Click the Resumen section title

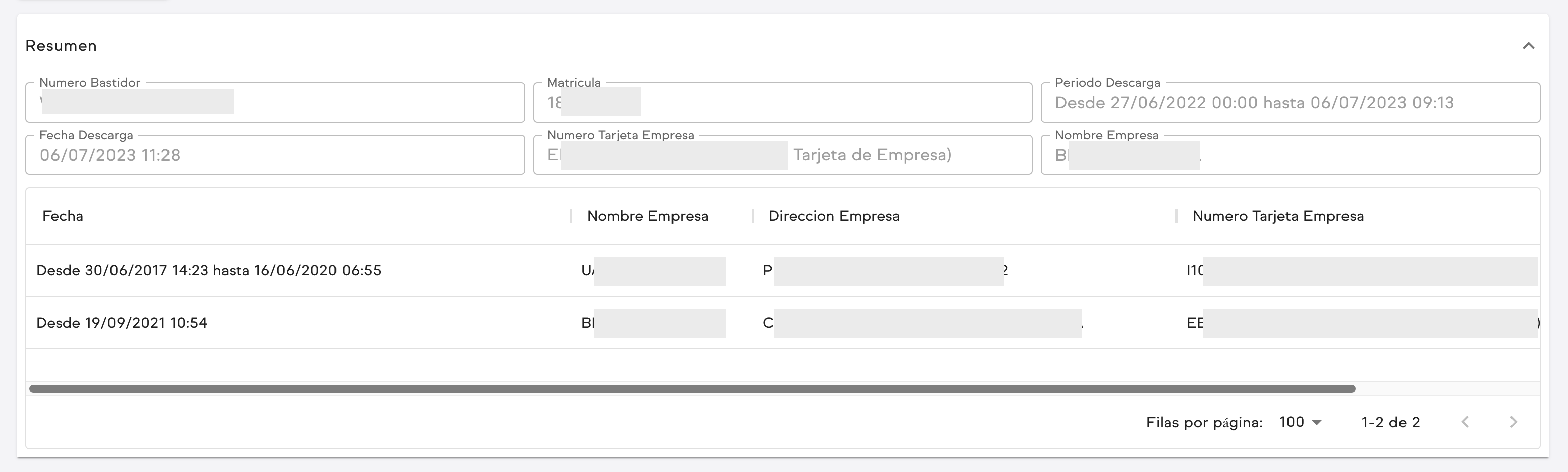click(61, 46)
